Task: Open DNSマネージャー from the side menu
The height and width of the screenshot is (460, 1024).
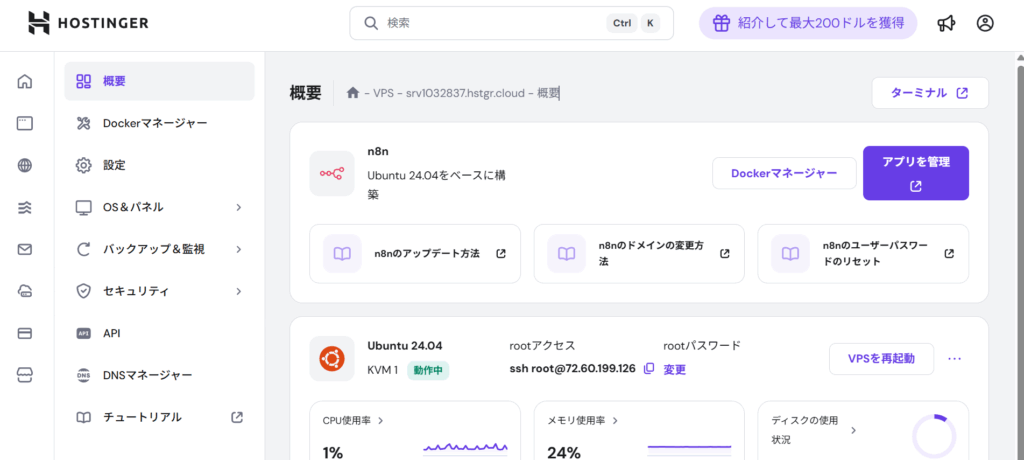Action: (x=147, y=375)
